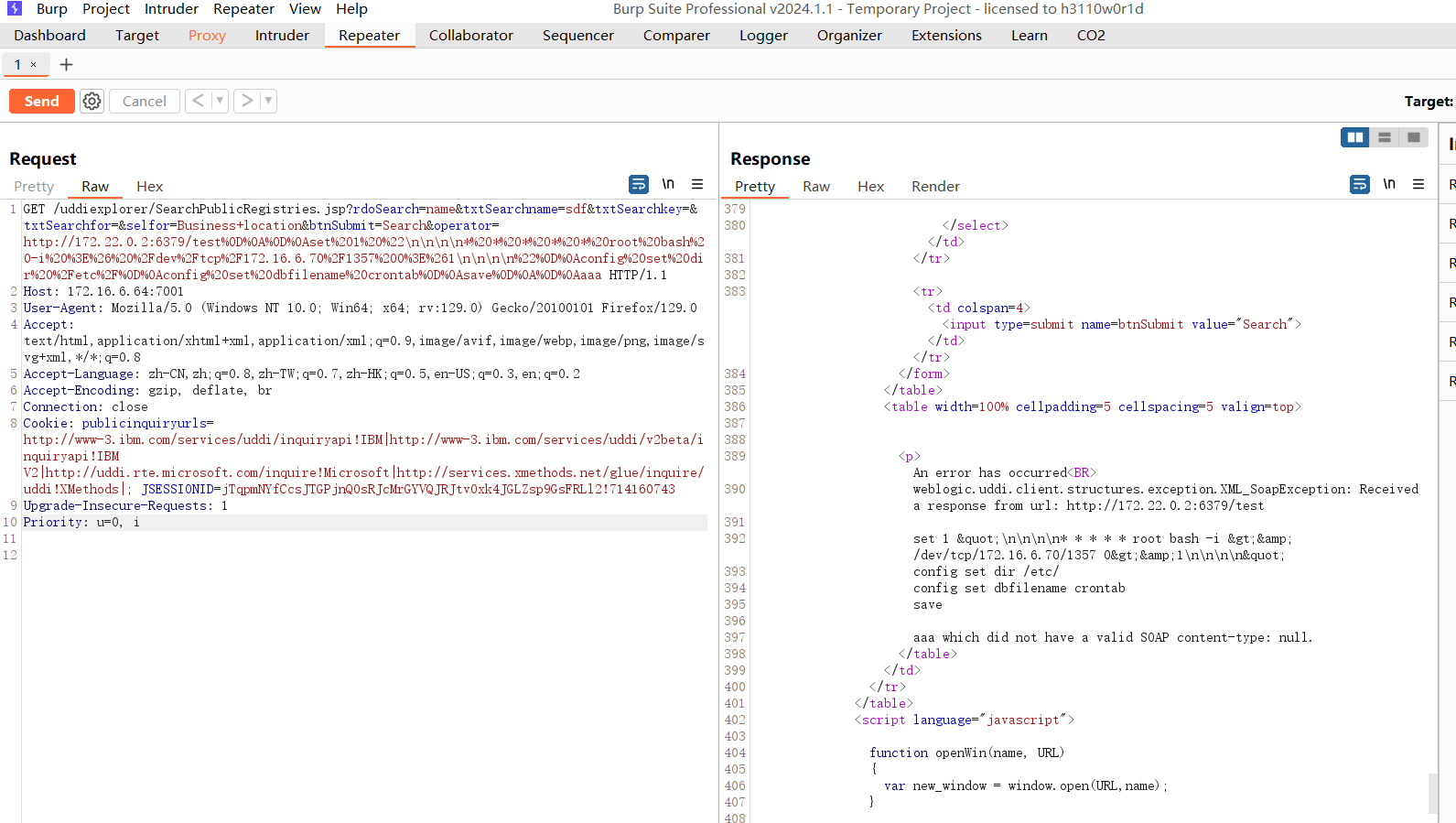
Task: Open the Response pane options menu
Action: pyautogui.click(x=1418, y=185)
